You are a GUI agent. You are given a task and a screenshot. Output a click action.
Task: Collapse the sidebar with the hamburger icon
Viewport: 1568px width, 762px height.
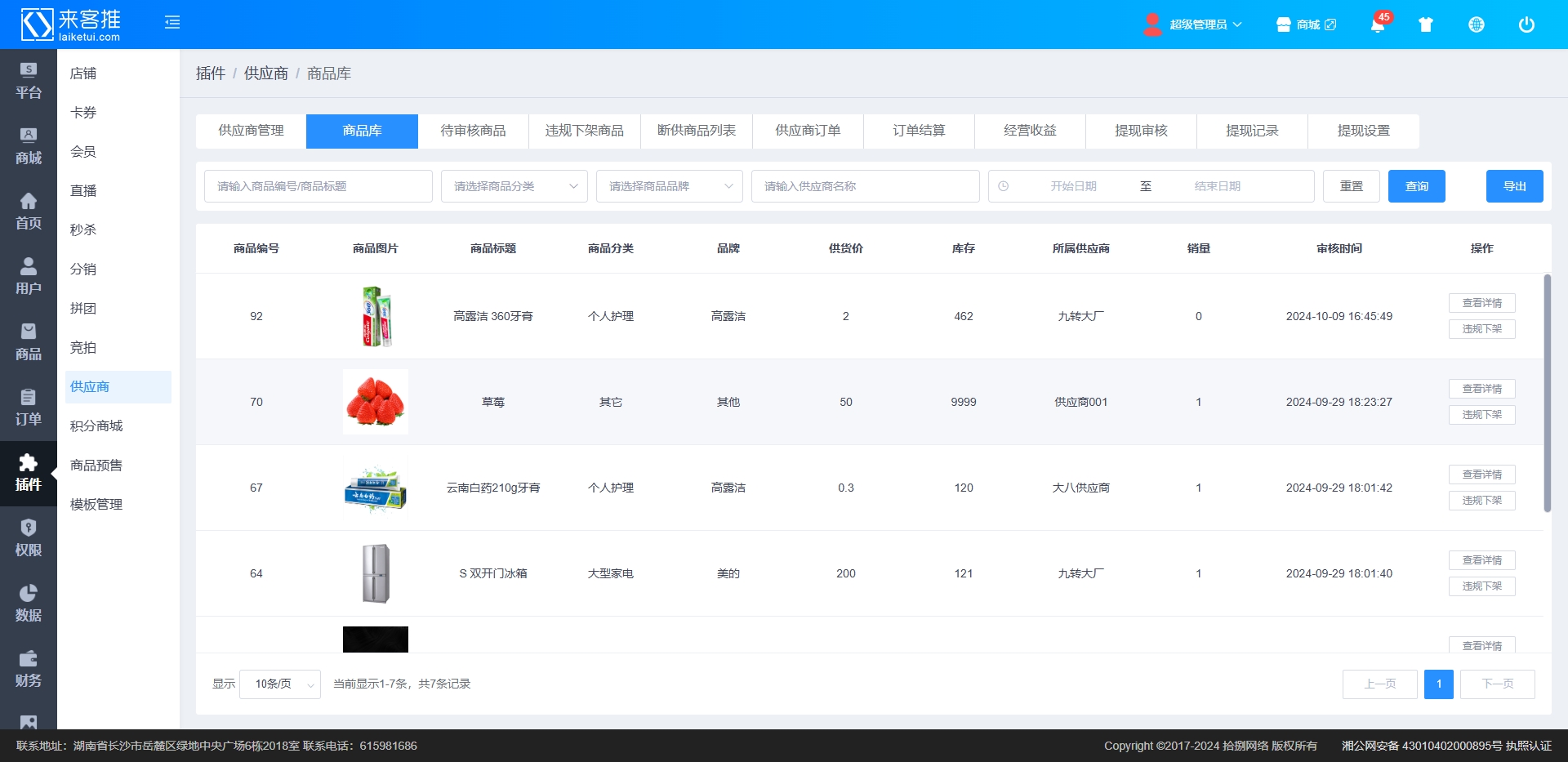tap(172, 23)
